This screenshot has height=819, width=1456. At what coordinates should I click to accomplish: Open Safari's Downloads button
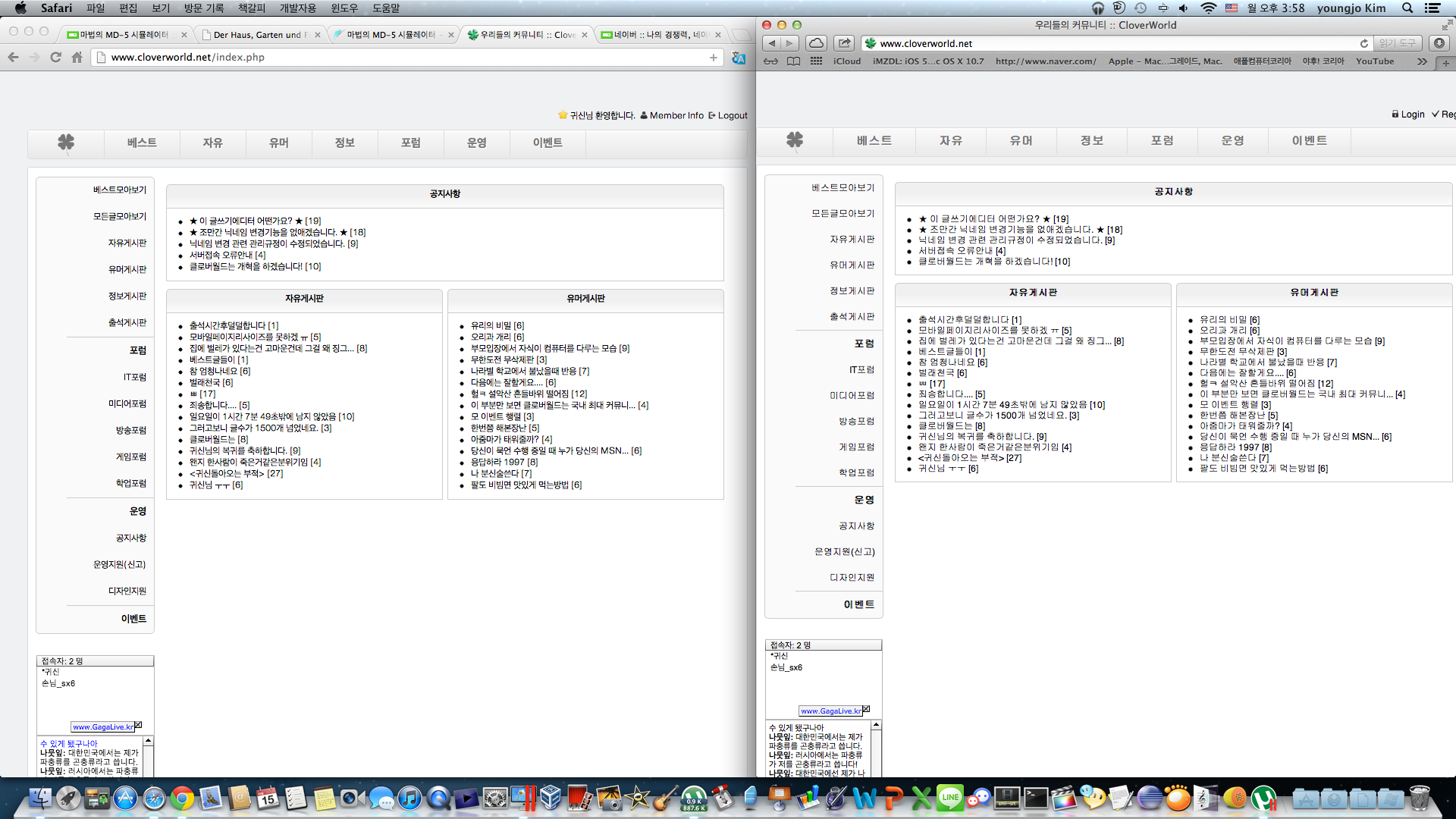1439,43
